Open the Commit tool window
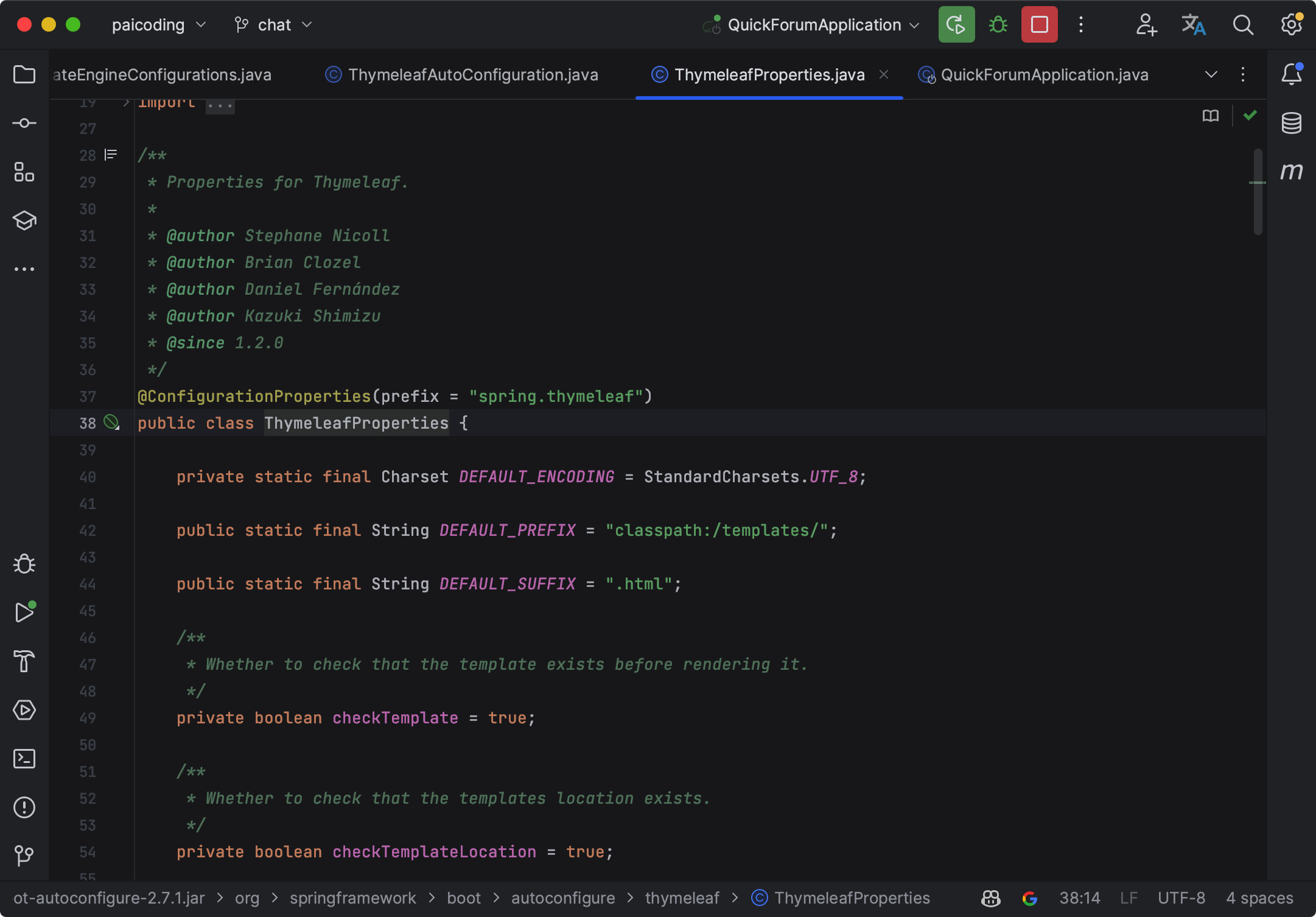Screen dimensions: 1316x917 pyautogui.click(x=24, y=123)
